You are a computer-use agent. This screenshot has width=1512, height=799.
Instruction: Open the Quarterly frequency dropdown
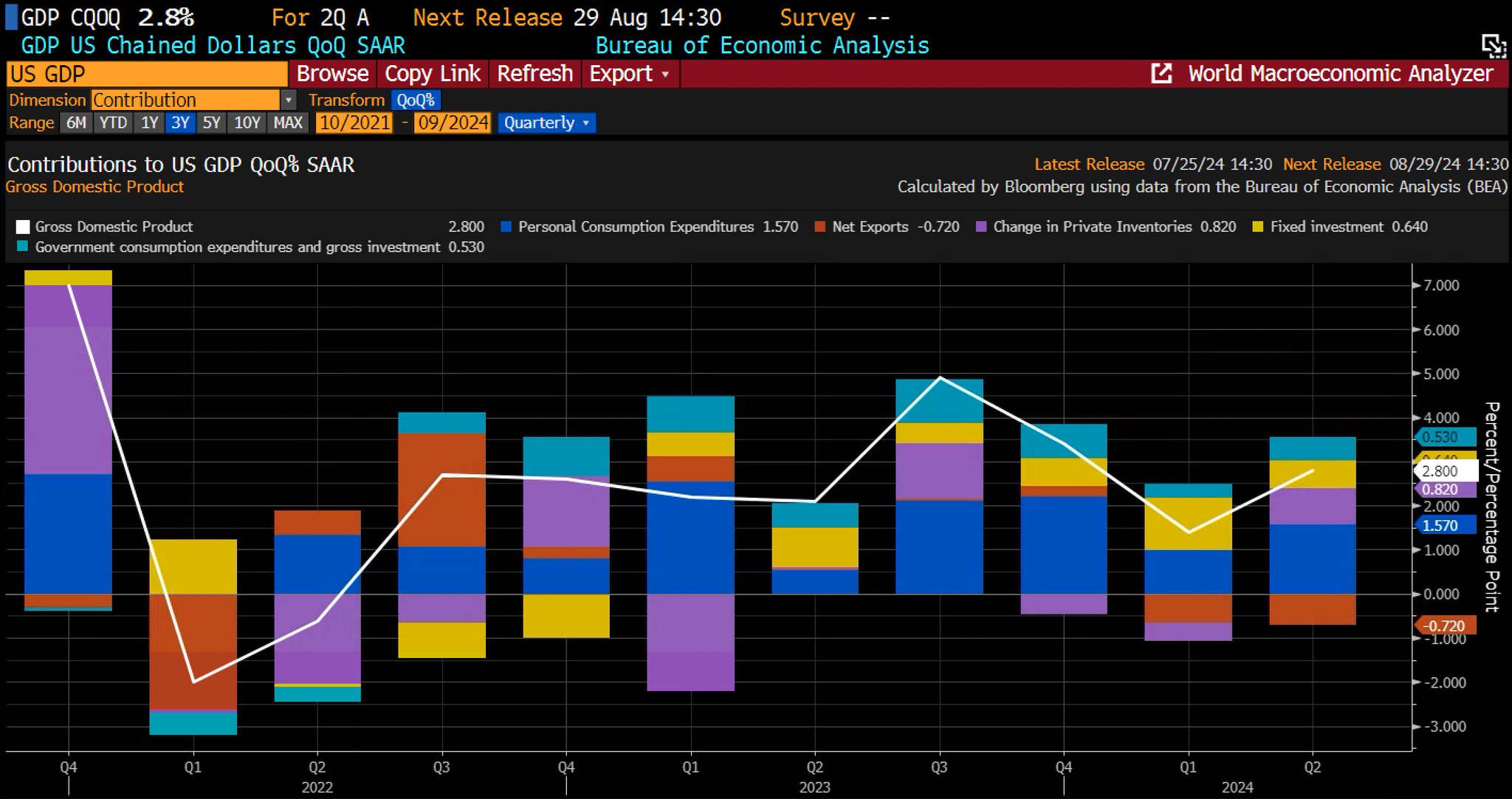tap(546, 123)
